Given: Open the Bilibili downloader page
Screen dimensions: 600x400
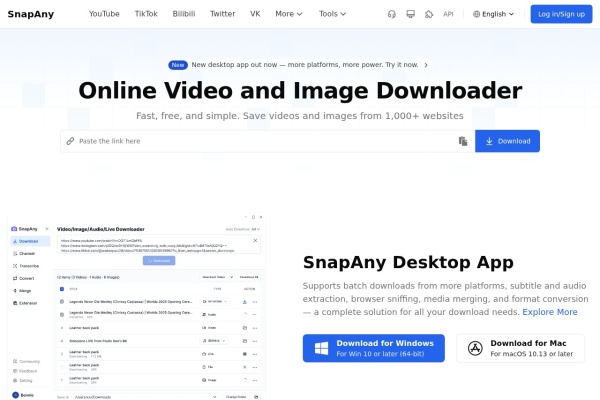Looking at the screenshot, I should tap(184, 14).
